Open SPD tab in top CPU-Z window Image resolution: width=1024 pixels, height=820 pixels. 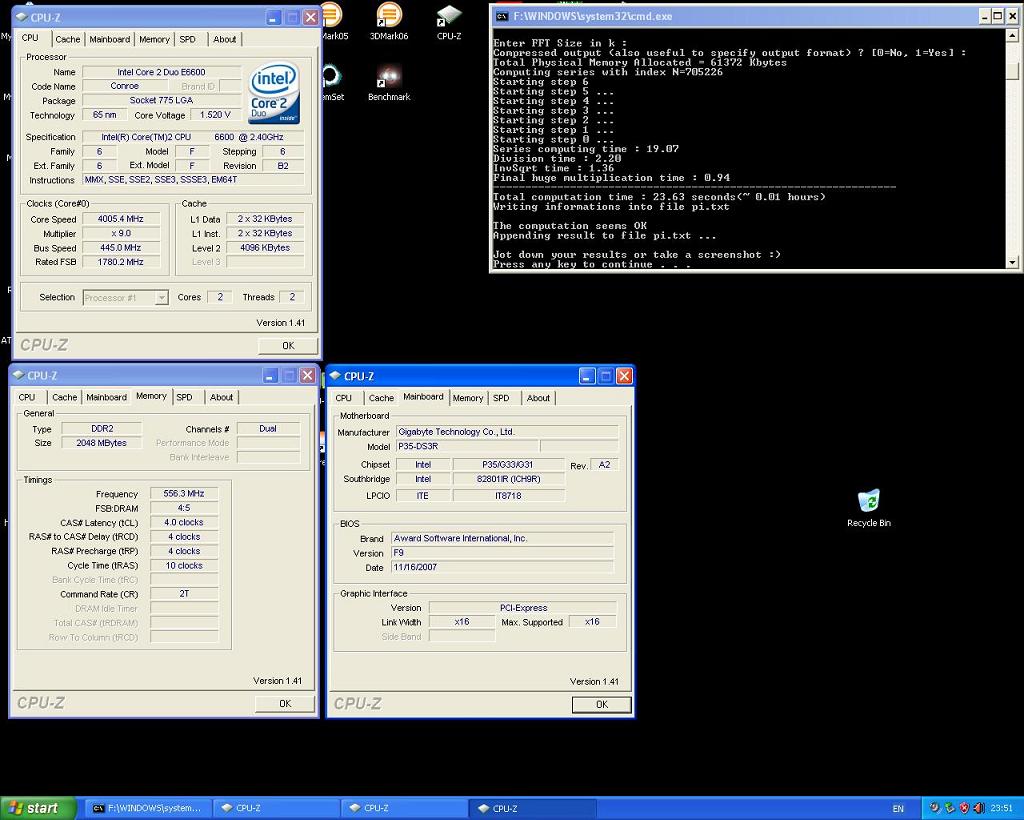[x=187, y=39]
